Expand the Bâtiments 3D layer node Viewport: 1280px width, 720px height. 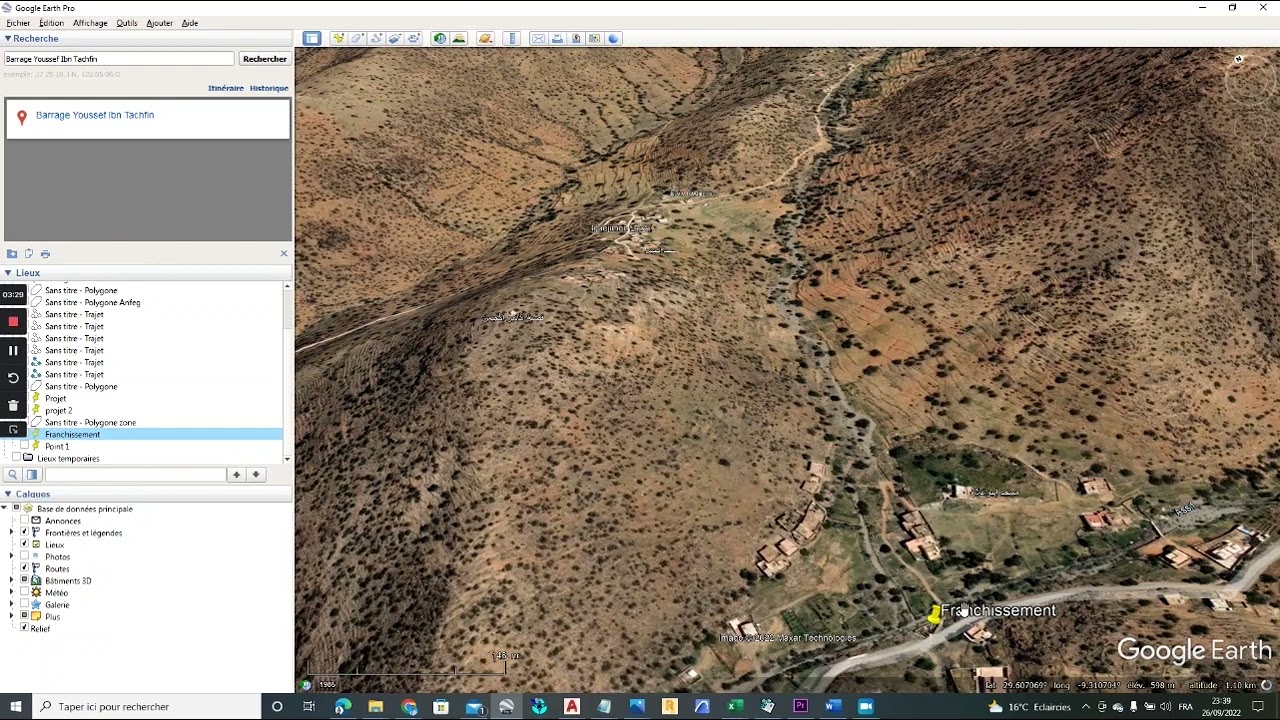[x=11, y=580]
